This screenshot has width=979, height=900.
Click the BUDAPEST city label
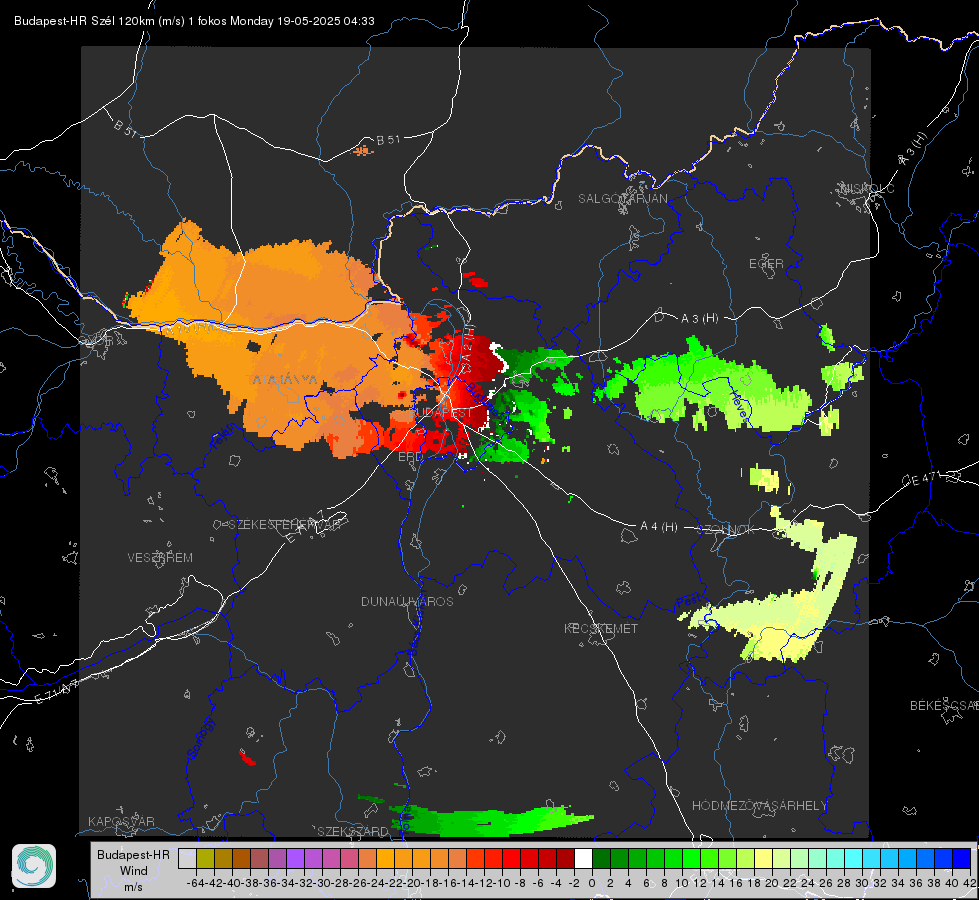tap(440, 413)
